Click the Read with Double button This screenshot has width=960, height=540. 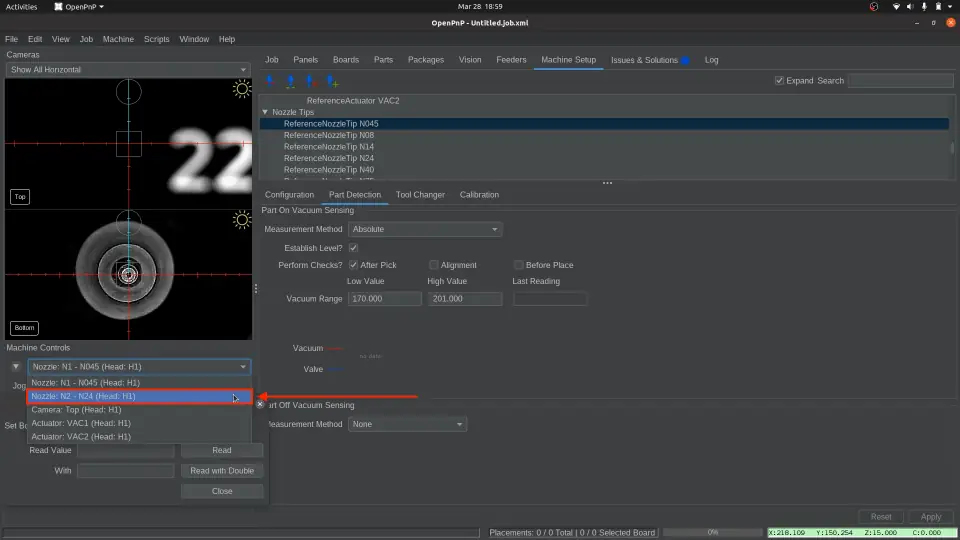(222, 471)
